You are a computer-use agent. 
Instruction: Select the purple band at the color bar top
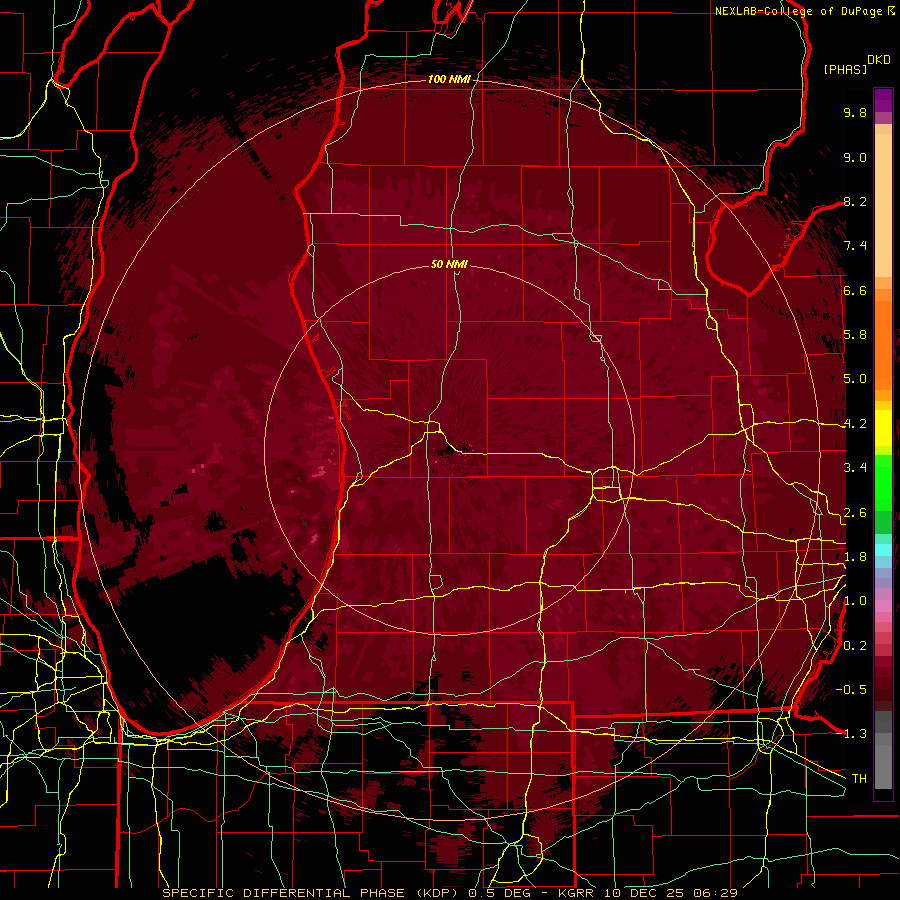[x=883, y=100]
